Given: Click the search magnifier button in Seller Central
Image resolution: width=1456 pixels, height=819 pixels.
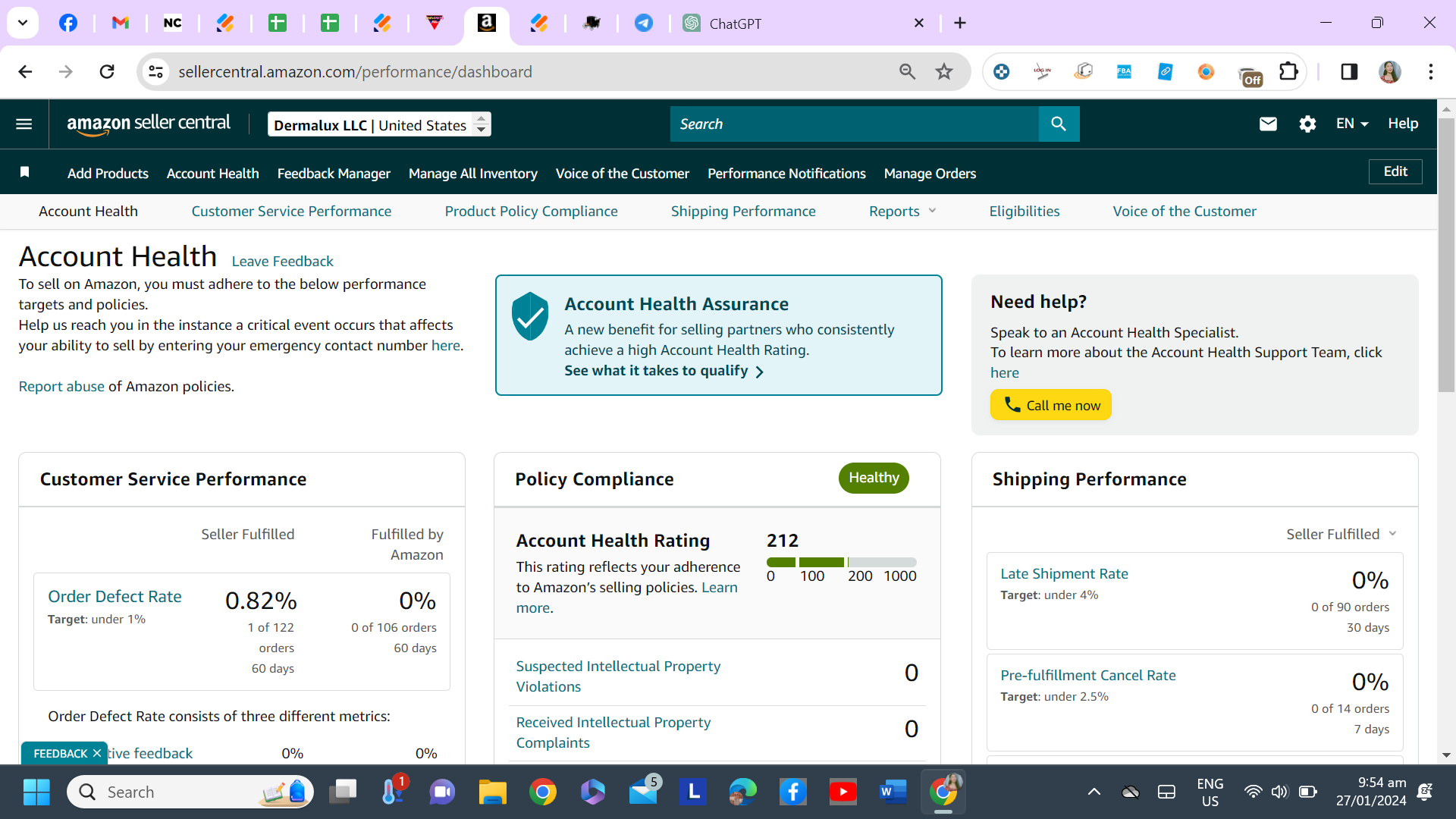Looking at the screenshot, I should point(1059,124).
